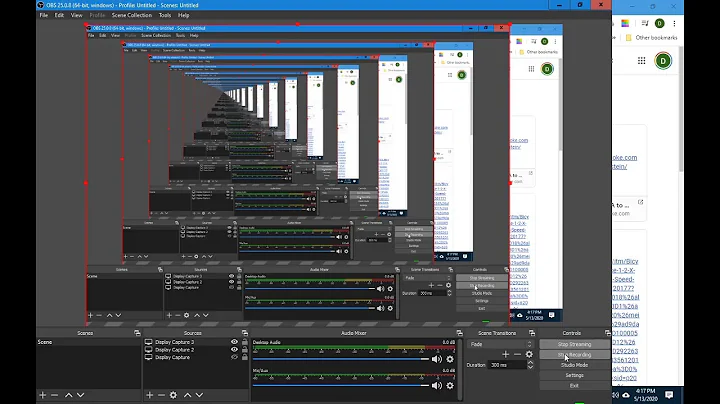Open the File menu

tap(44, 15)
